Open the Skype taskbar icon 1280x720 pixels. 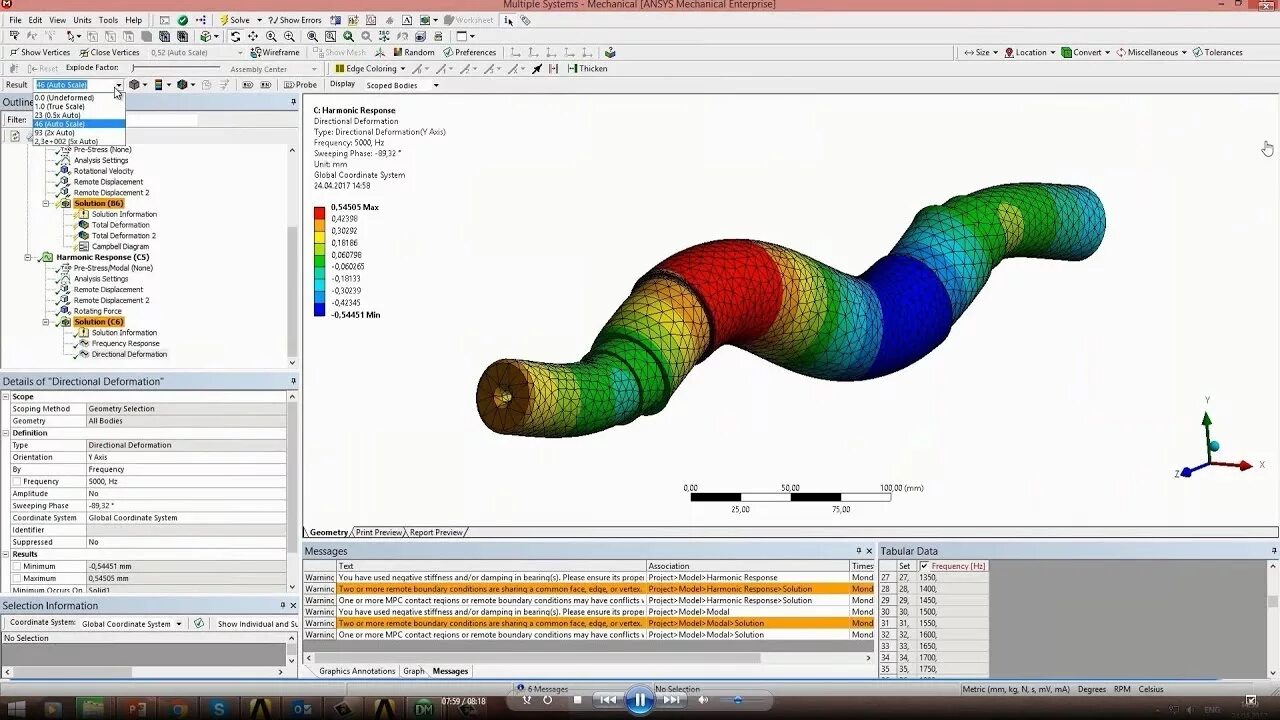218,709
